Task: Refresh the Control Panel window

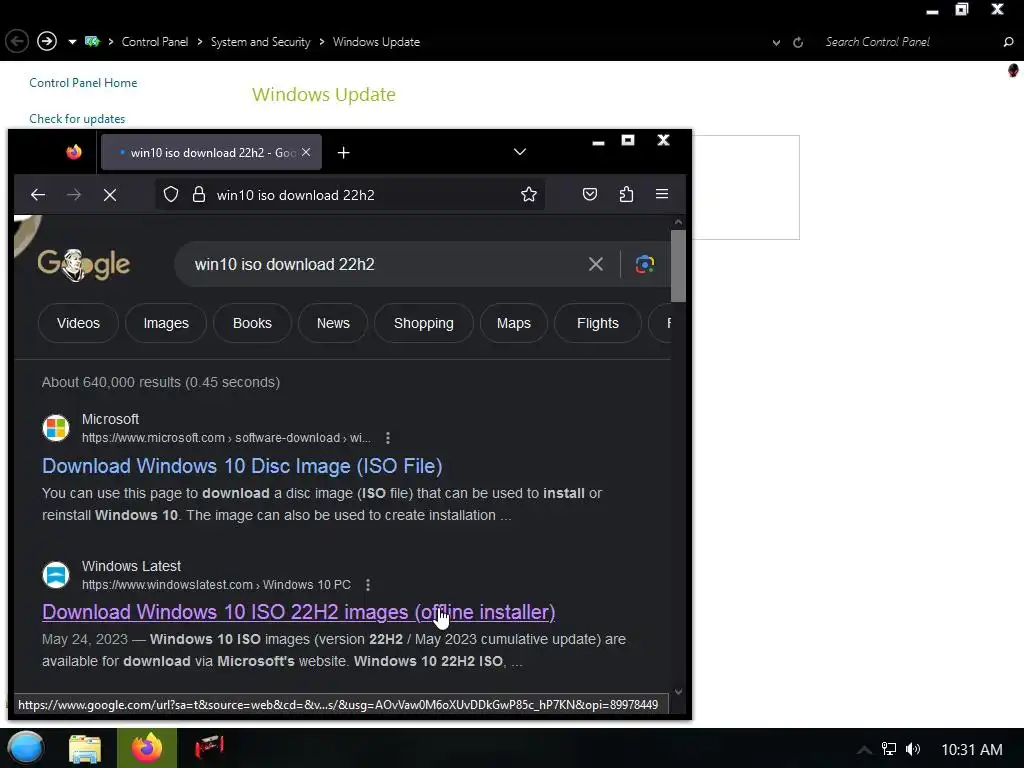Action: [x=798, y=42]
